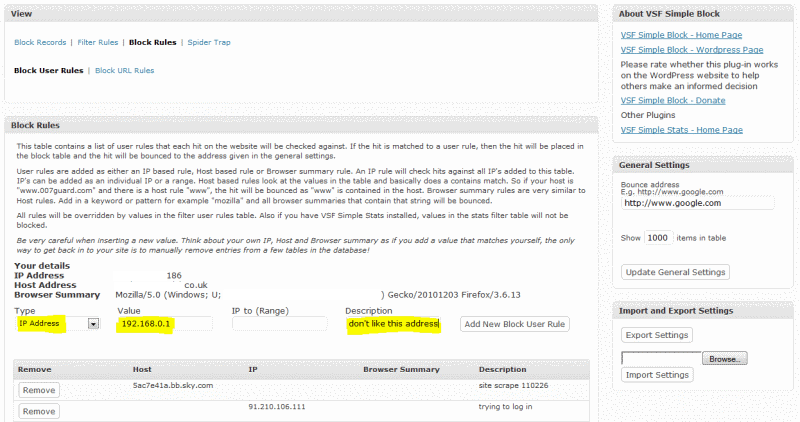The image size is (800, 422).
Task: Click Update General Settings button
Action: coord(675,272)
